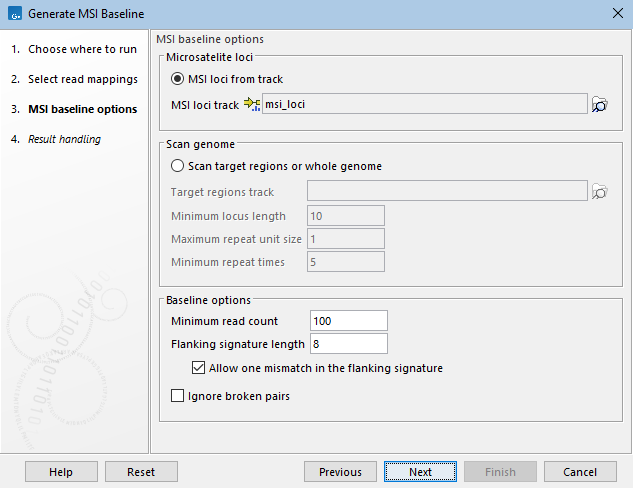Viewport: 633px width, 488px height.
Task: Click the Minimum read count label
Action: [x=224, y=321]
